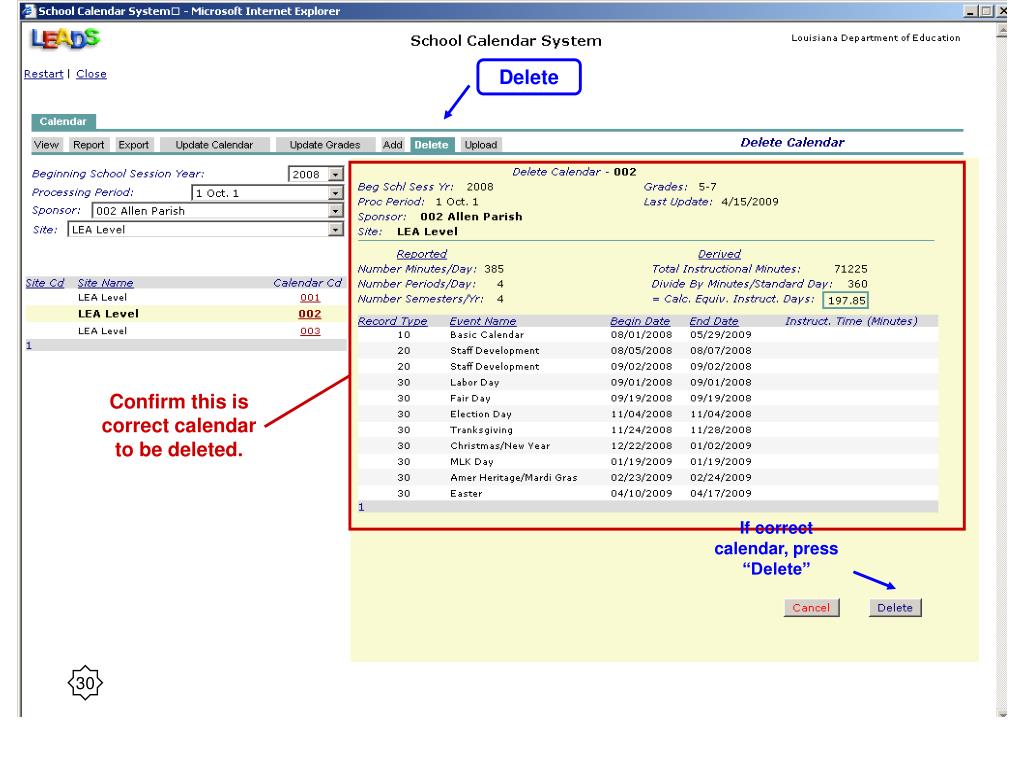Click the Close link under the logo

(x=91, y=74)
